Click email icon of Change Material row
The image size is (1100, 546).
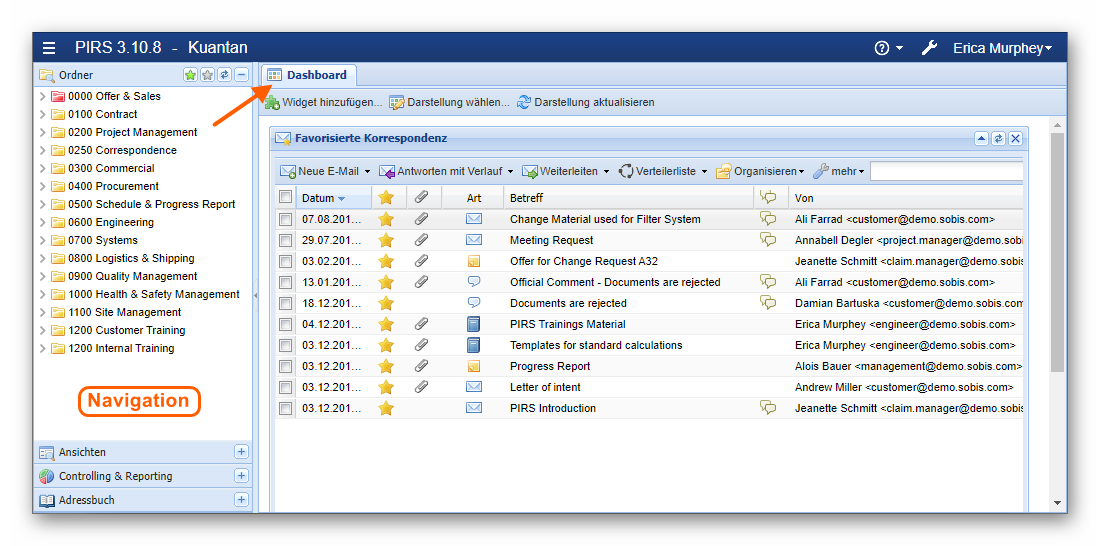[474, 219]
